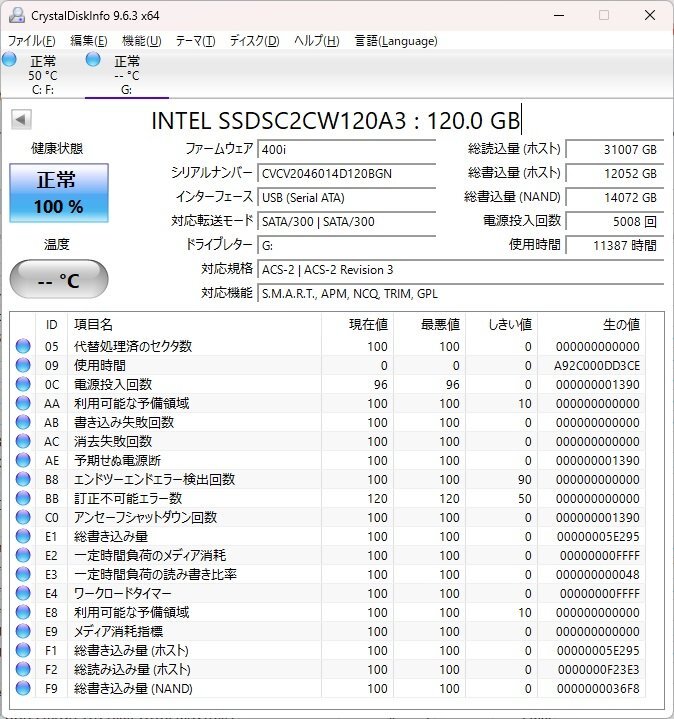This screenshot has height=719, width=674.
Task: Click blue status icon for row AC
Action: [23, 442]
